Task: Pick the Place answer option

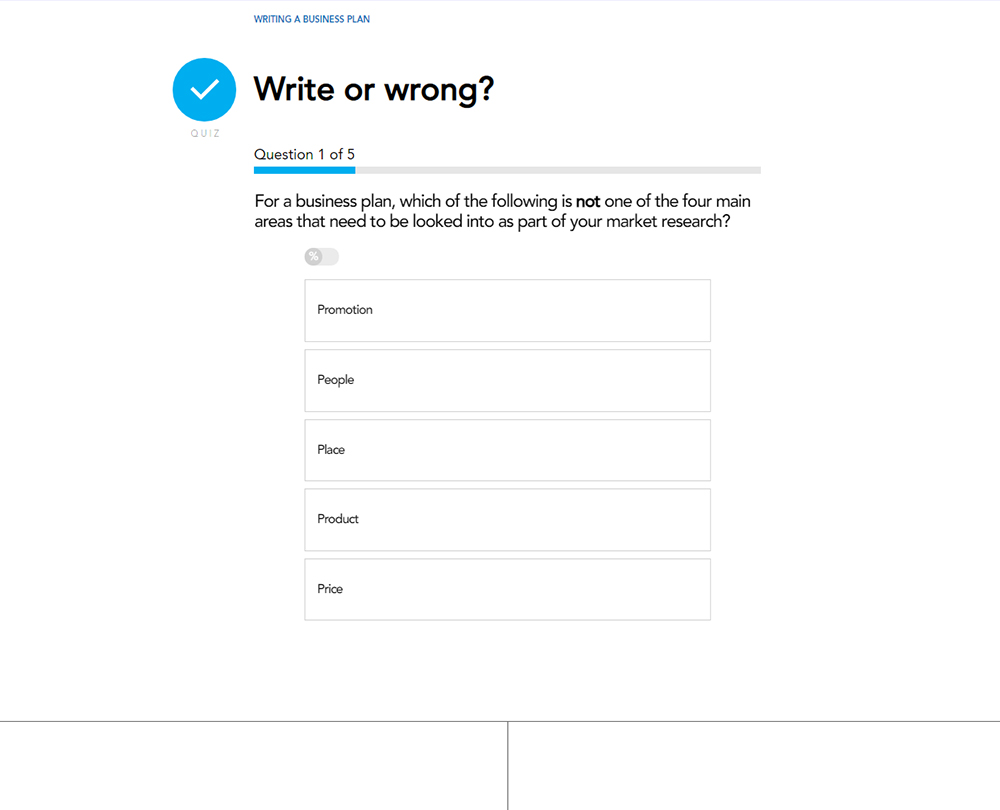Action: point(507,450)
